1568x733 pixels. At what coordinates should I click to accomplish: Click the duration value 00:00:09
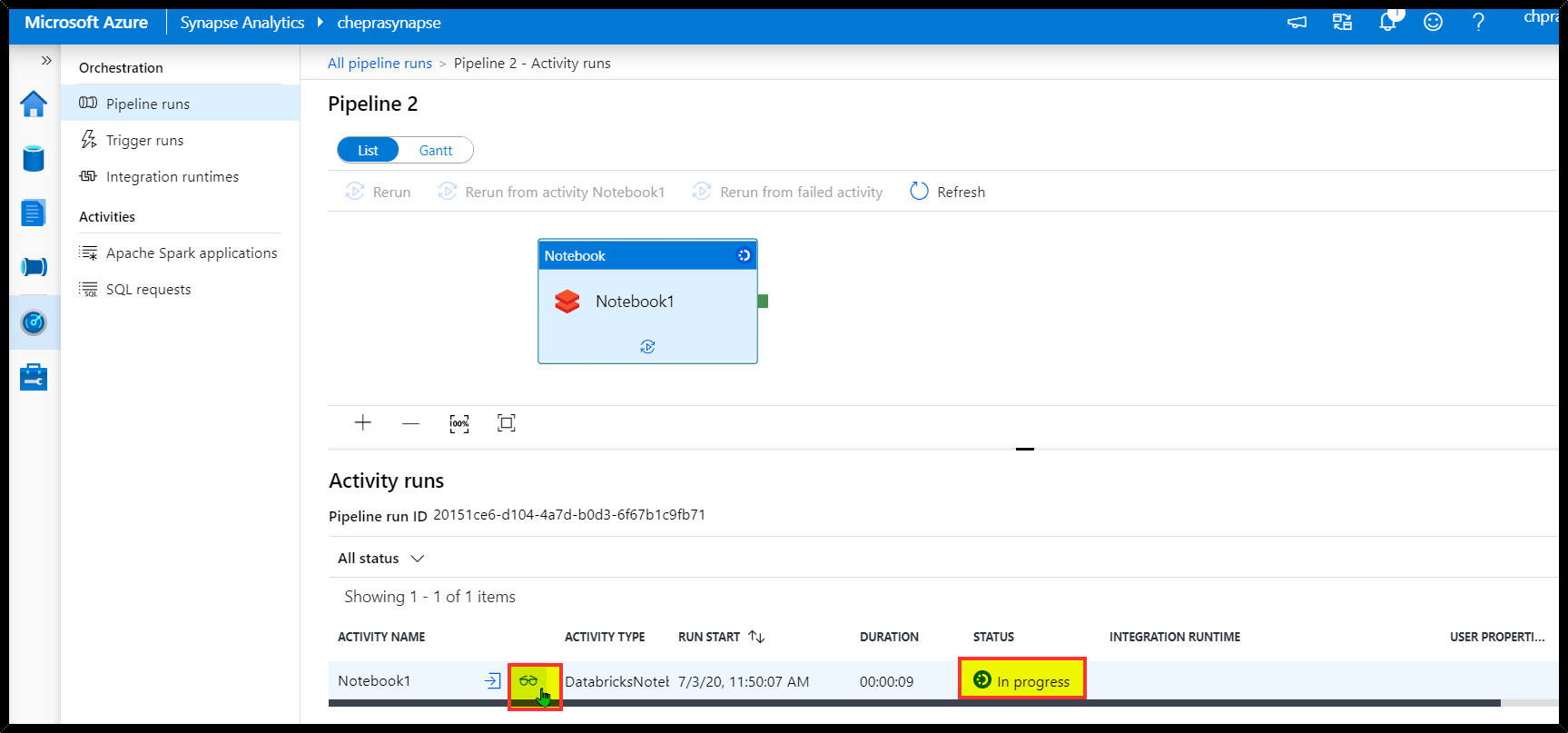[887, 681]
